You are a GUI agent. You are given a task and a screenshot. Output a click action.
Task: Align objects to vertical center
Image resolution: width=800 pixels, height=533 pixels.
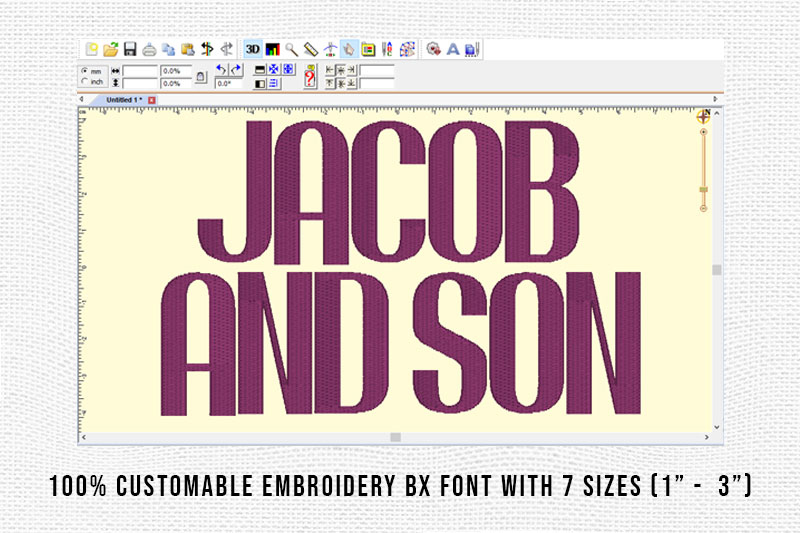point(341,83)
